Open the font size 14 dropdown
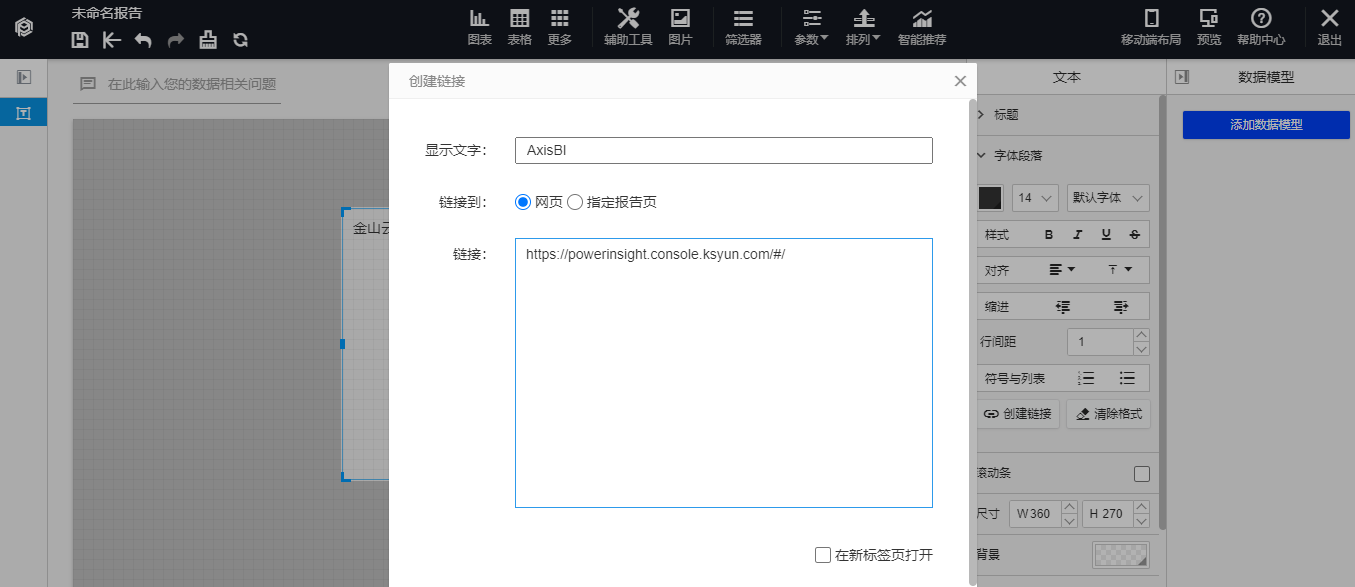The height and width of the screenshot is (587, 1355). pos(1035,198)
